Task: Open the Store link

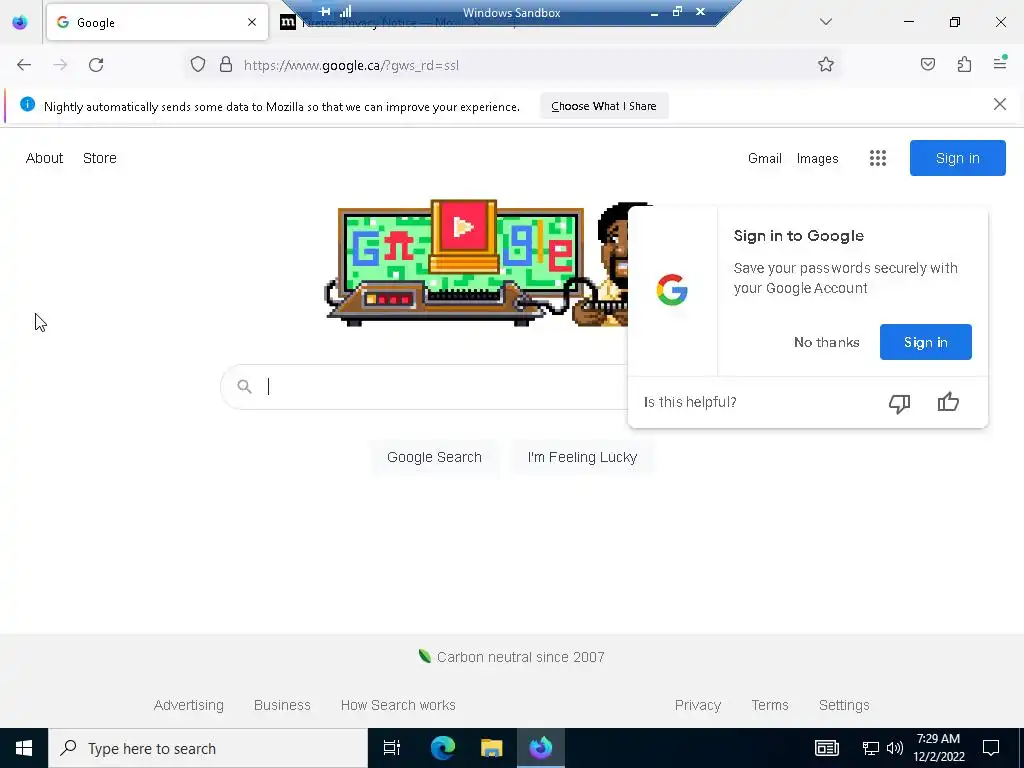Action: point(100,158)
